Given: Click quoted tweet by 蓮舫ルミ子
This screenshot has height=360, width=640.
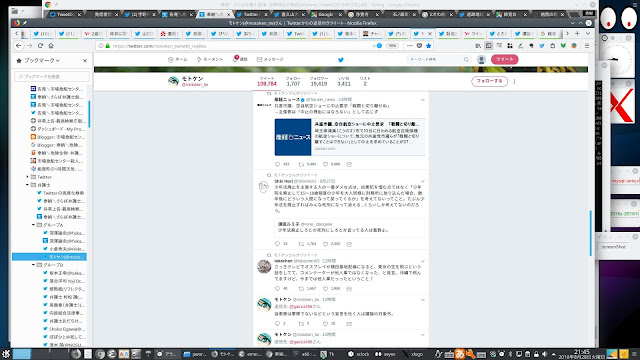Looking at the screenshot, I should pos(349,227).
